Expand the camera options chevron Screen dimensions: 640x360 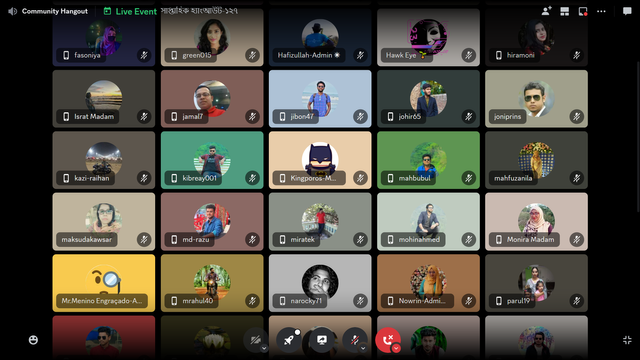pos(264,348)
